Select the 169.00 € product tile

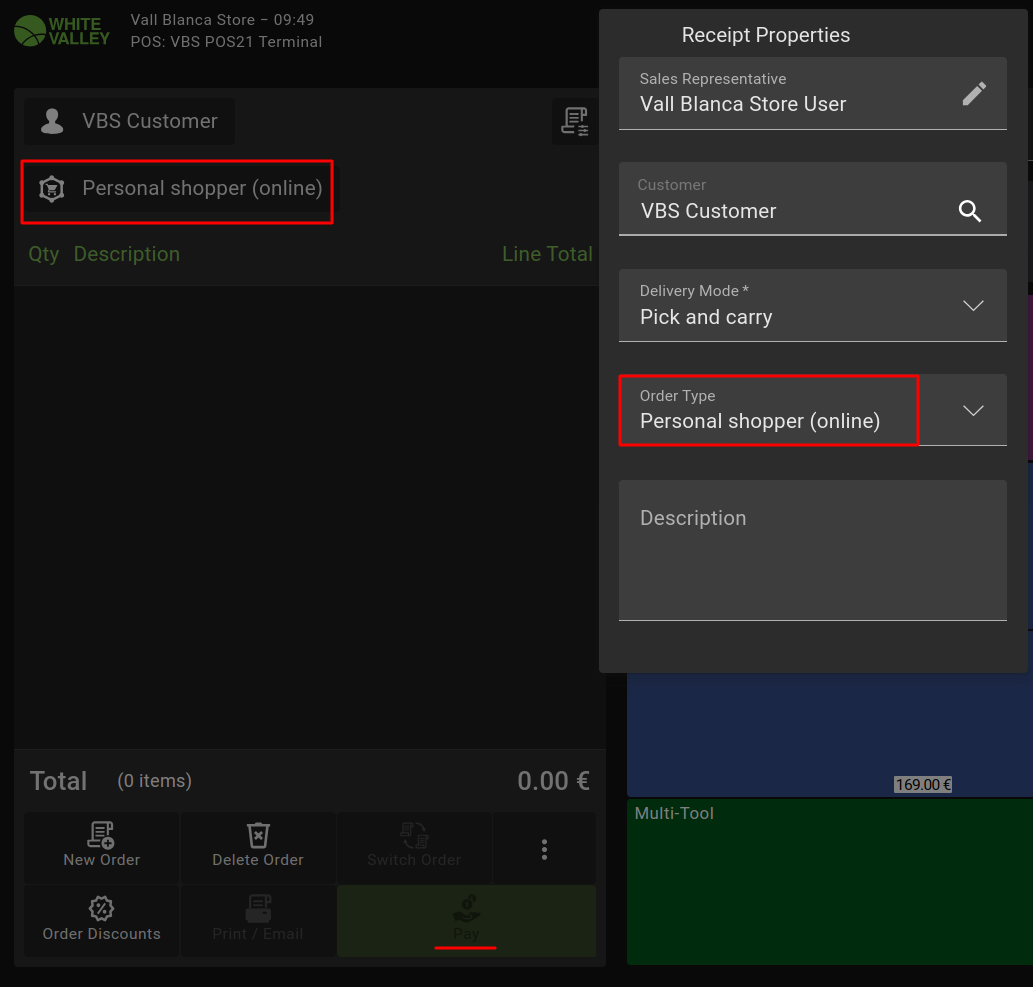829,735
